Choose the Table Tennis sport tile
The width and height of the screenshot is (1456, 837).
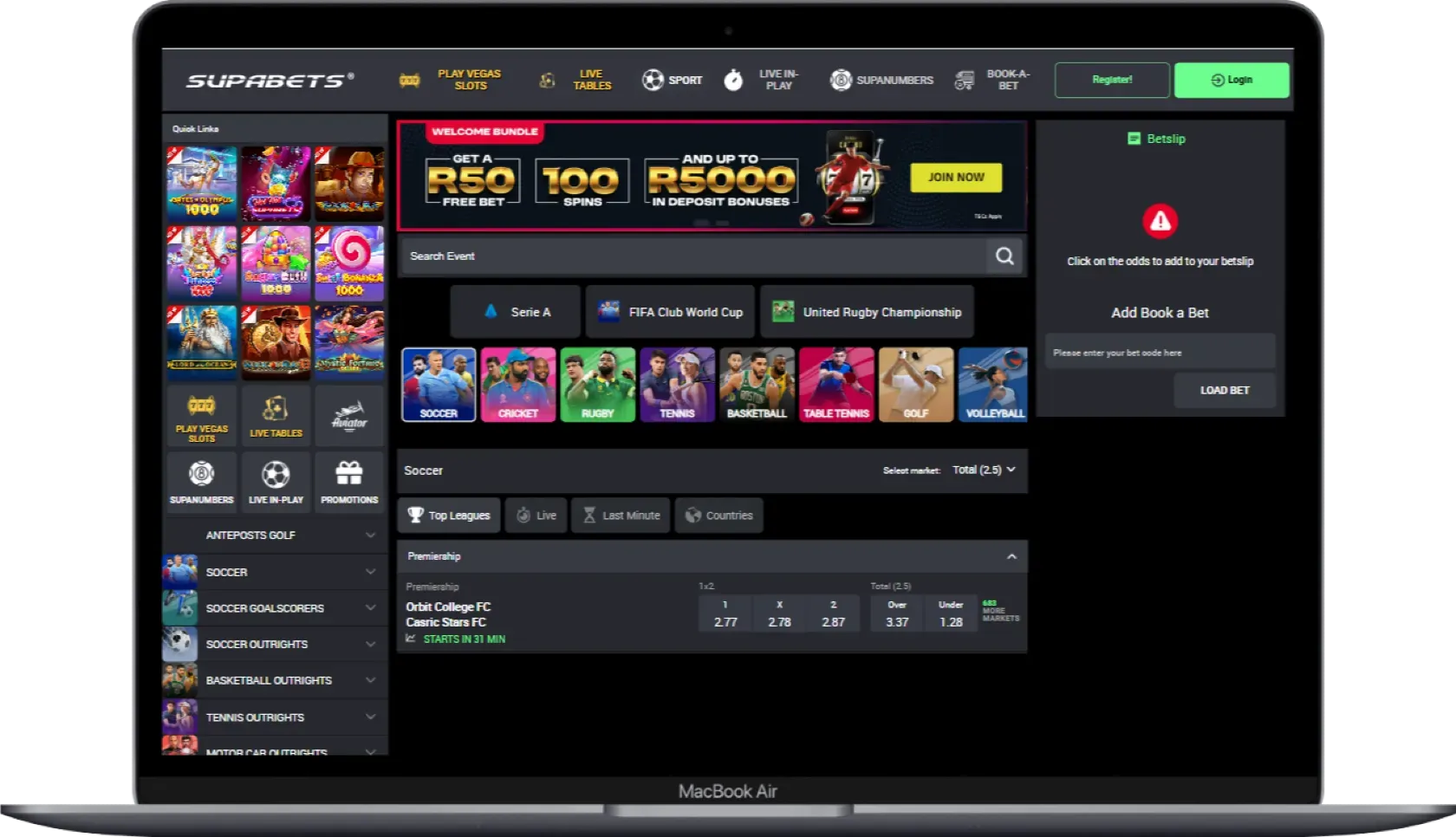coord(836,385)
